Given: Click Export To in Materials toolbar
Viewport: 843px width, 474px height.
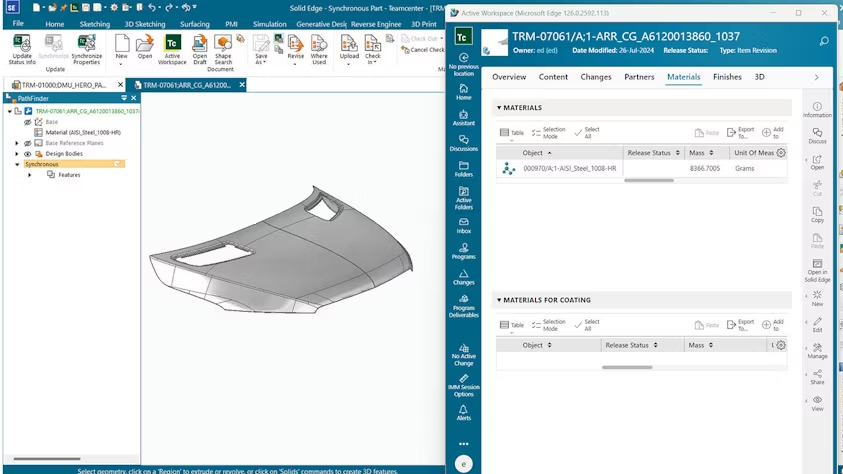Looking at the screenshot, I should [740, 132].
